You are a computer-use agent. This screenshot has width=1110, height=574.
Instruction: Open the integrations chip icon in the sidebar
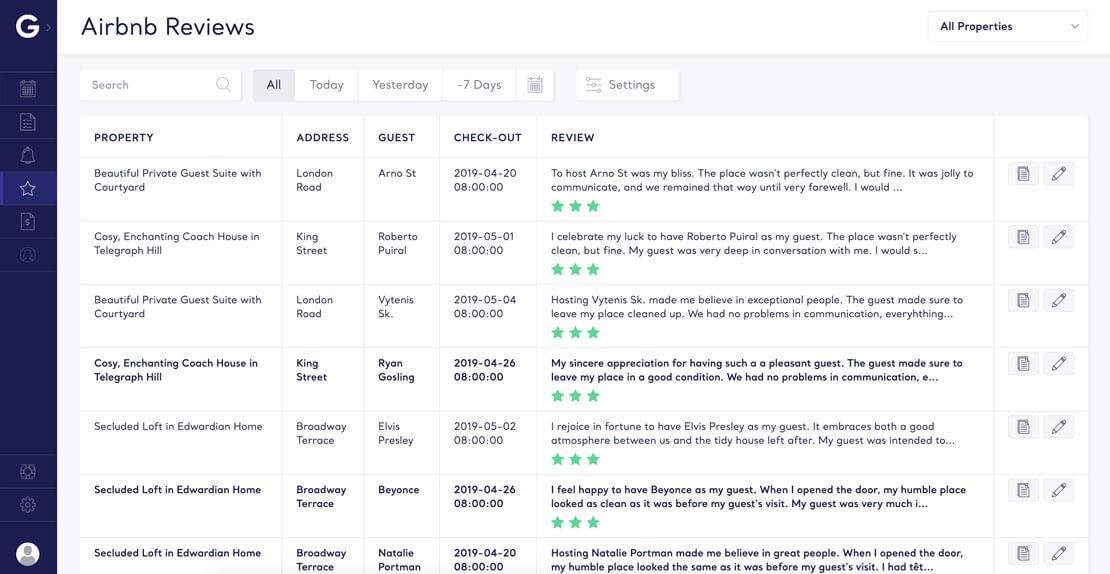28,471
